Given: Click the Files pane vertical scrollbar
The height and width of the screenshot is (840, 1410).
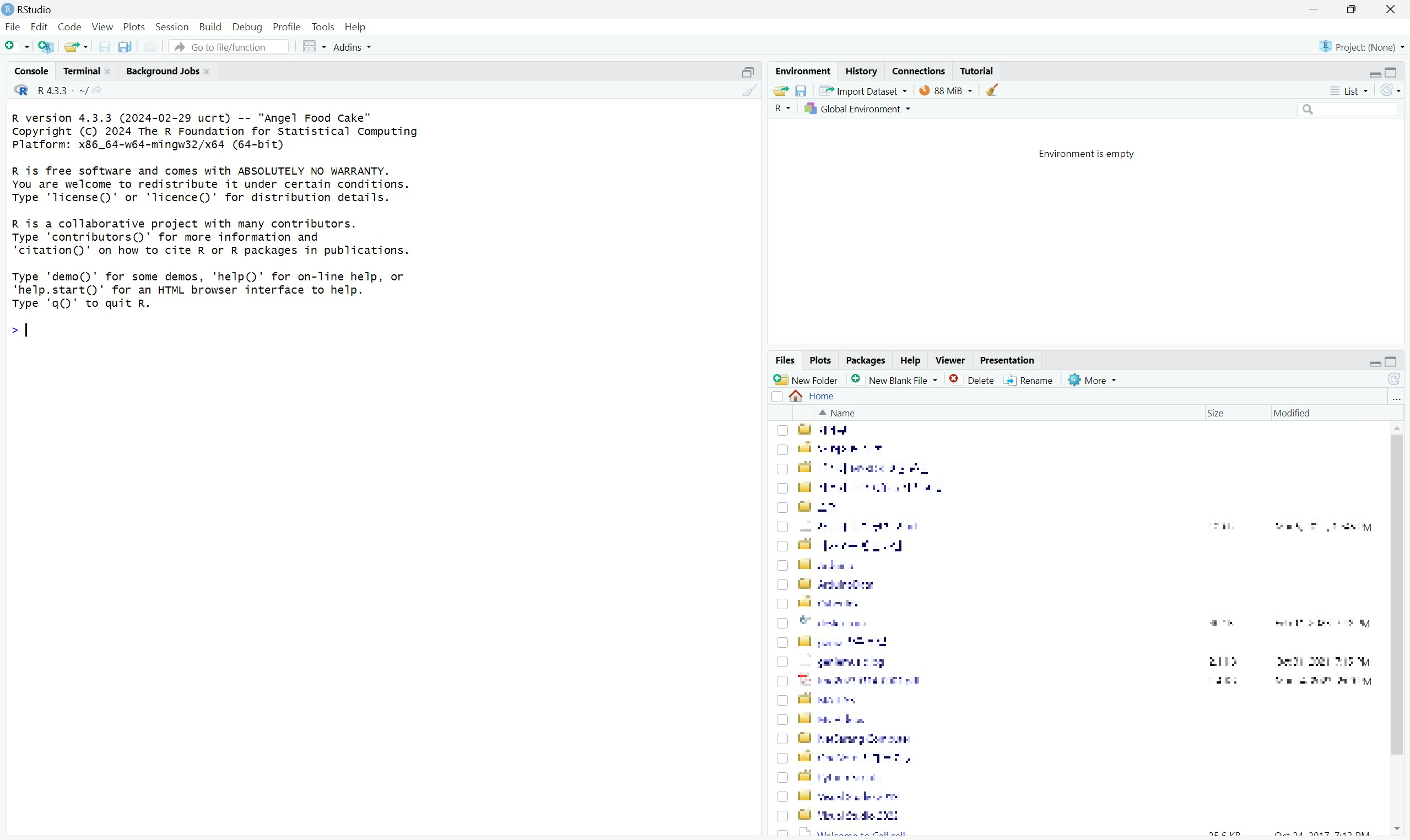Looking at the screenshot, I should 1396,594.
